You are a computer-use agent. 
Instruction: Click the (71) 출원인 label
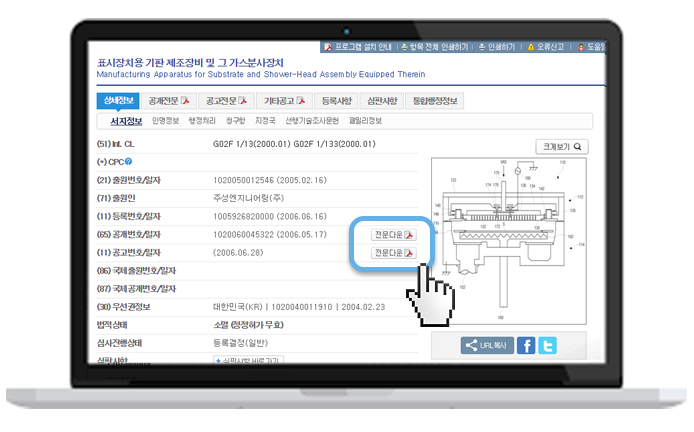pos(116,198)
